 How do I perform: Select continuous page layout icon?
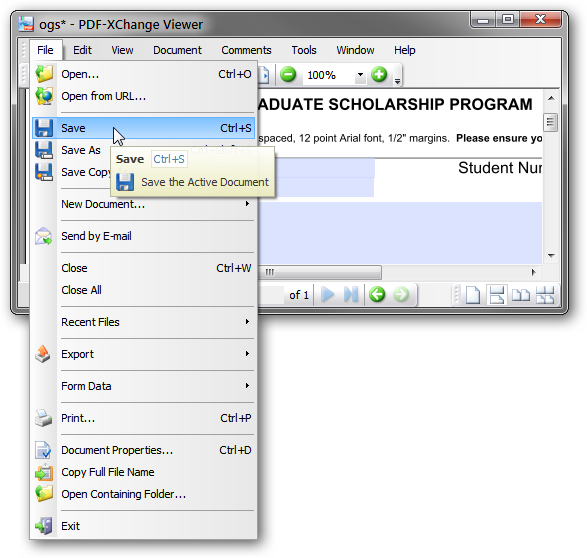point(497,295)
